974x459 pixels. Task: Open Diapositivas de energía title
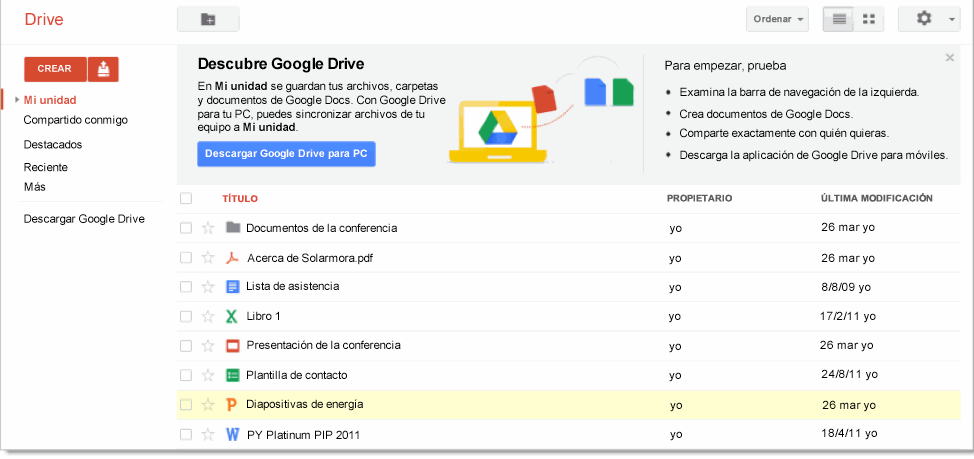pyautogui.click(x=305, y=404)
